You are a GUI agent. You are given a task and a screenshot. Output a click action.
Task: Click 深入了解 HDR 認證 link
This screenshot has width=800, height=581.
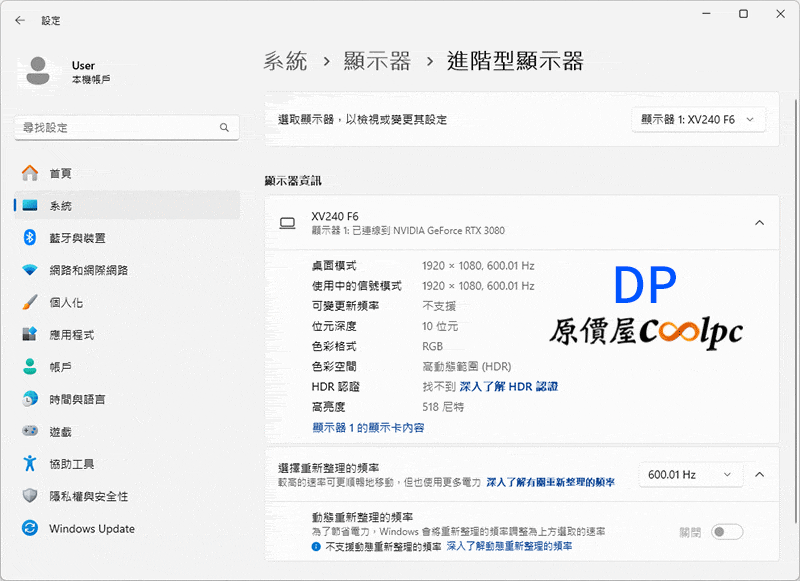(x=508, y=386)
